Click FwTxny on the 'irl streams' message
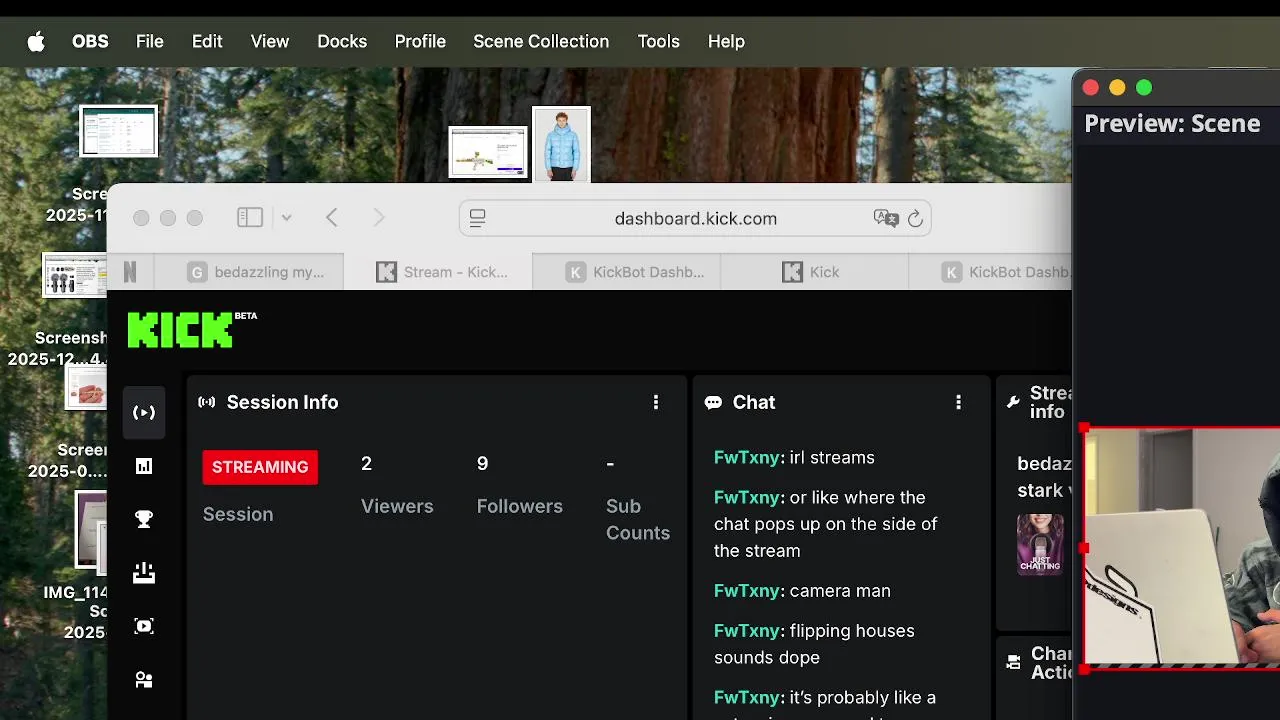 click(x=747, y=458)
